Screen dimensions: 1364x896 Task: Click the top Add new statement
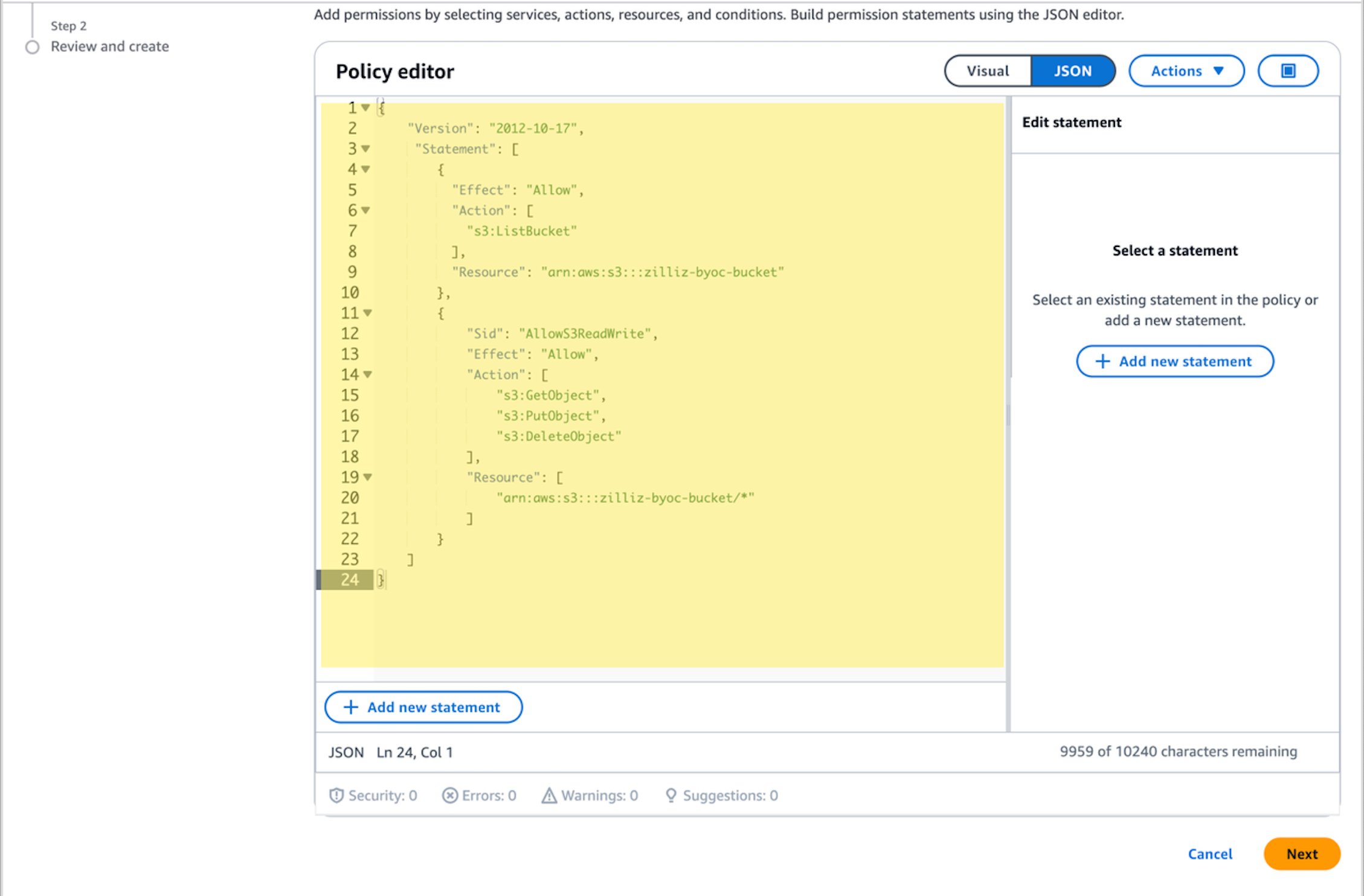(1175, 360)
